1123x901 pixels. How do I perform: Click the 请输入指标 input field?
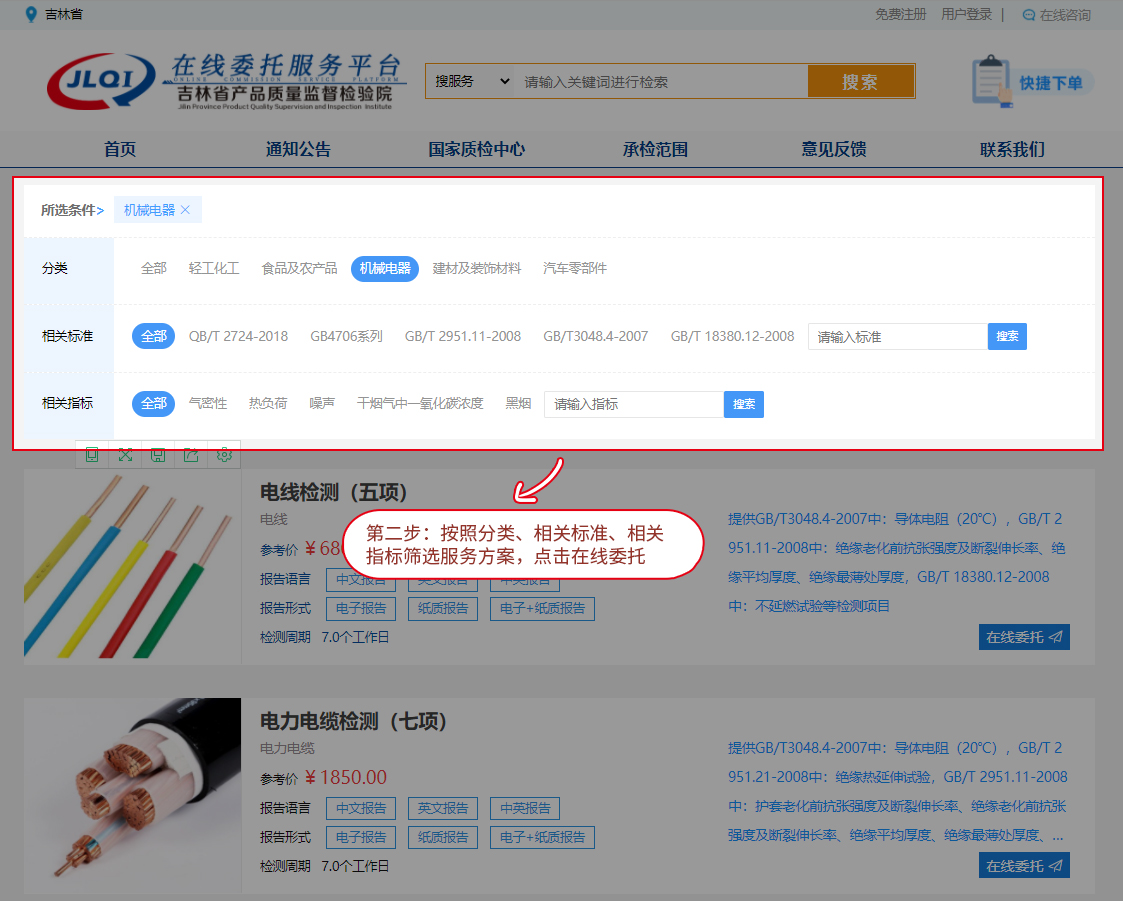point(634,404)
